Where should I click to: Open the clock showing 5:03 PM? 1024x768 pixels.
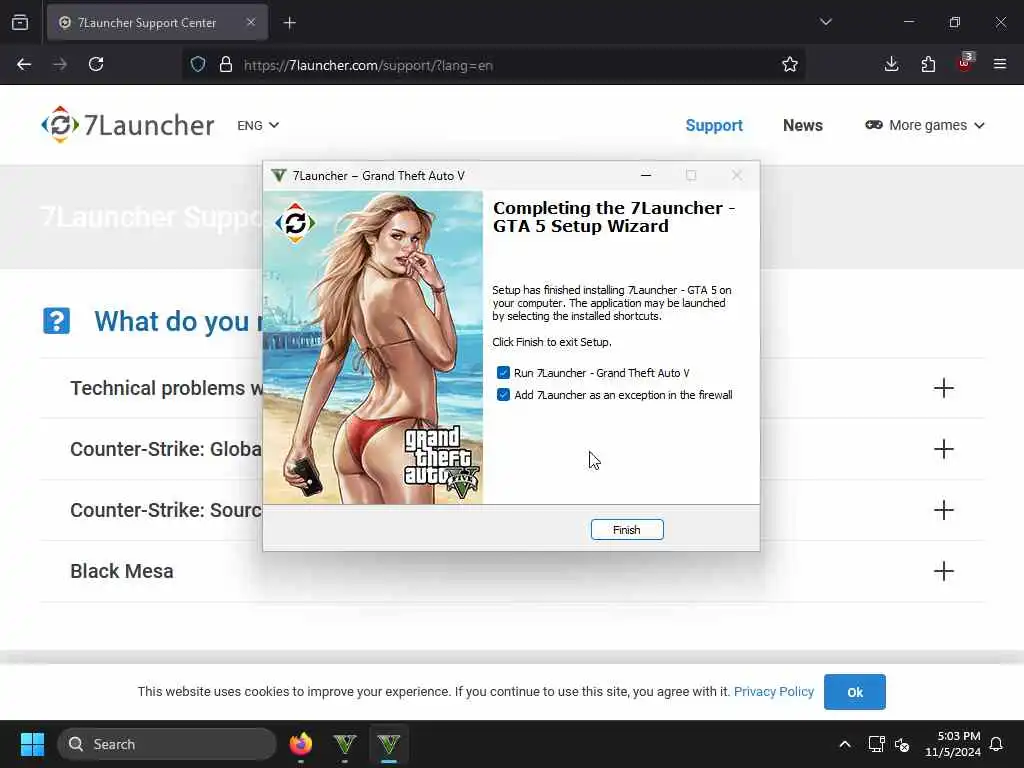[x=953, y=744]
